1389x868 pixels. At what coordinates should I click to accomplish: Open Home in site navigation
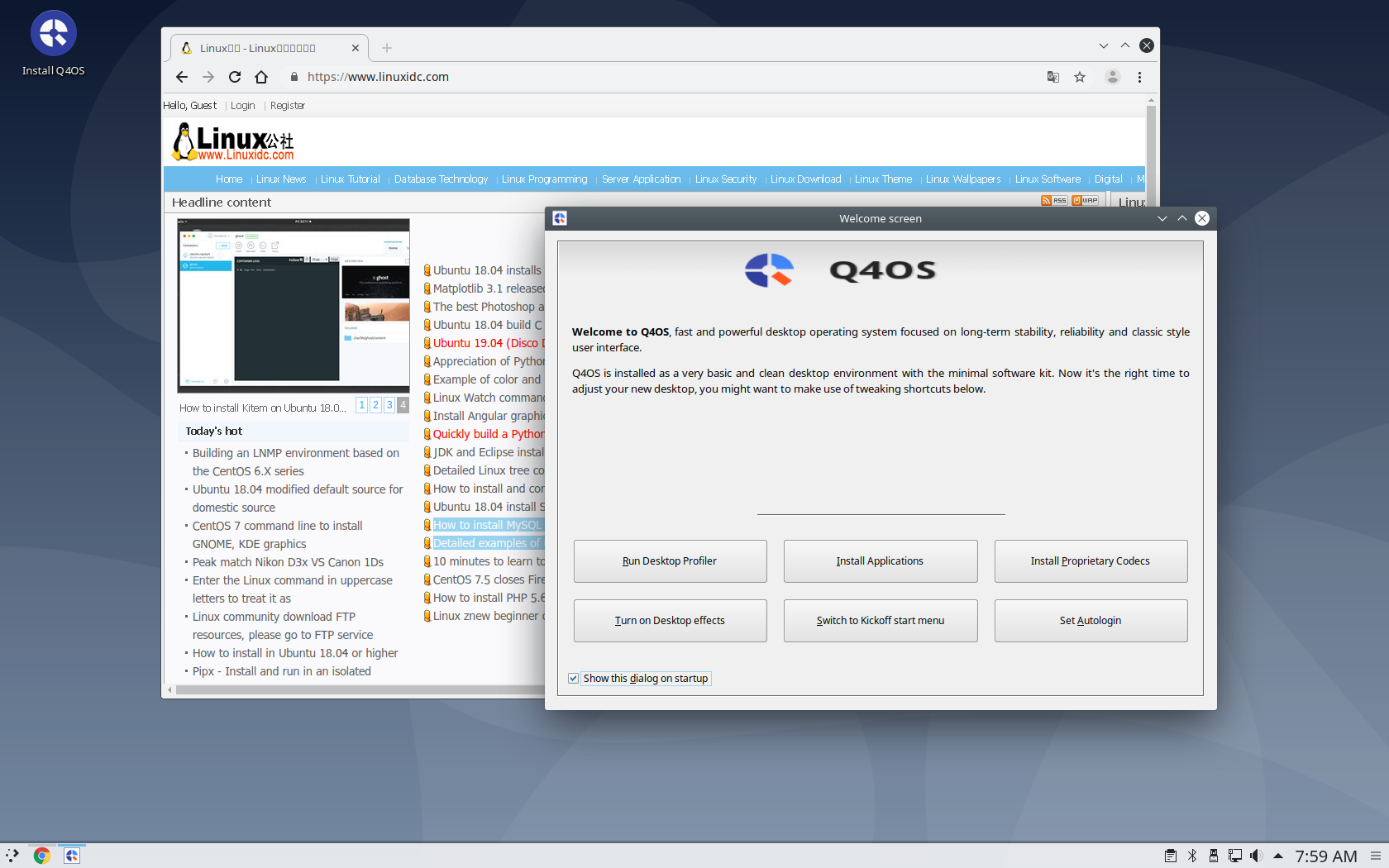[229, 179]
